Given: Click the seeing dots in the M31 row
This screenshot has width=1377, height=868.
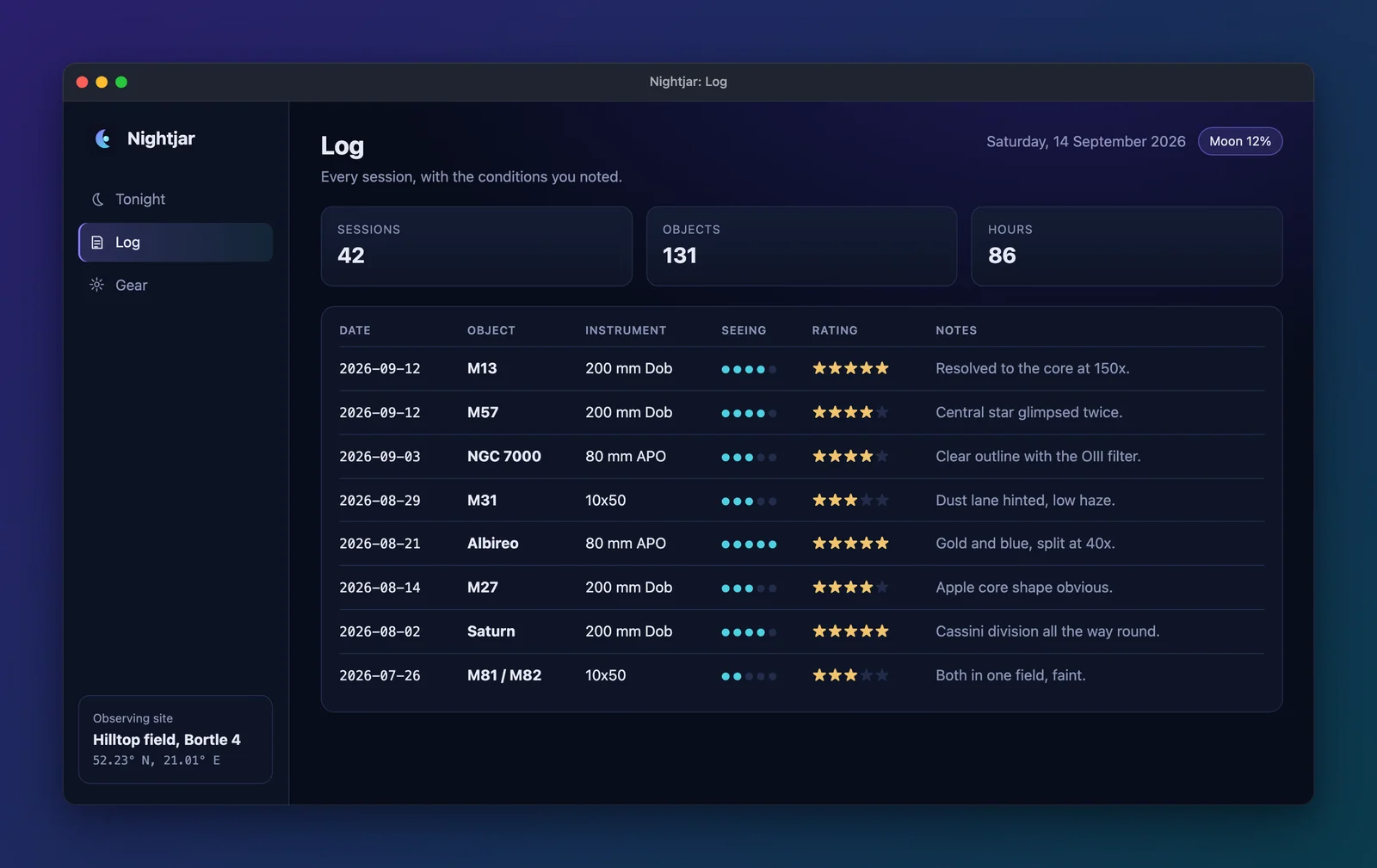Looking at the screenshot, I should tap(749, 501).
